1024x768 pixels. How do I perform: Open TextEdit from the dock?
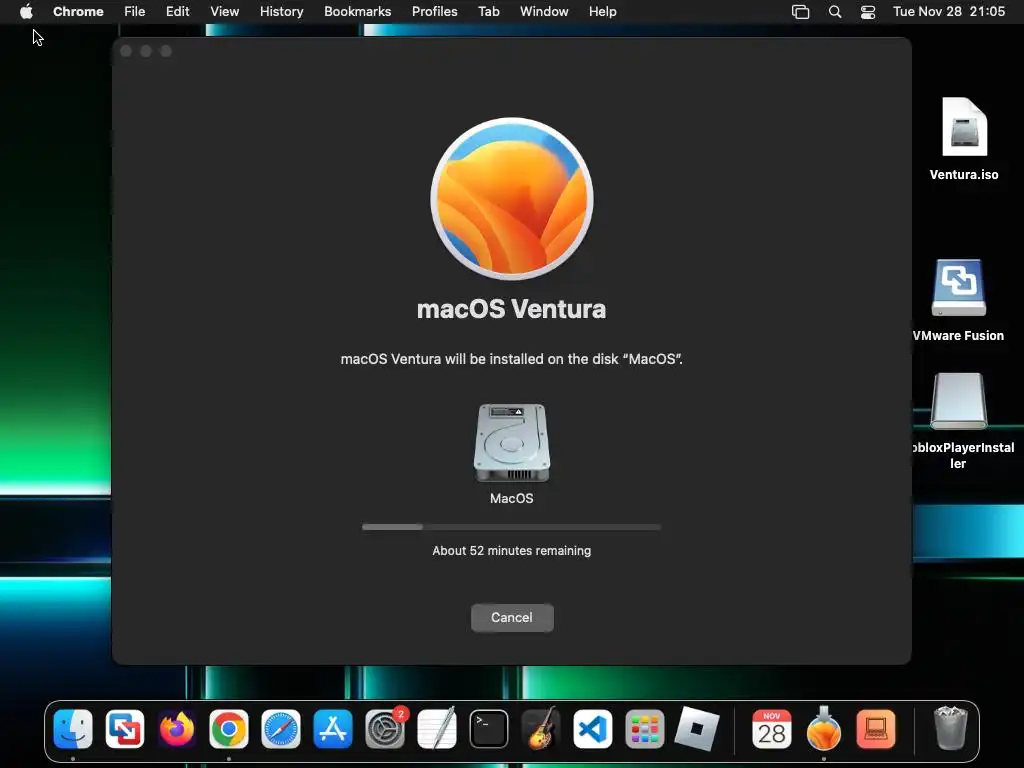point(437,729)
